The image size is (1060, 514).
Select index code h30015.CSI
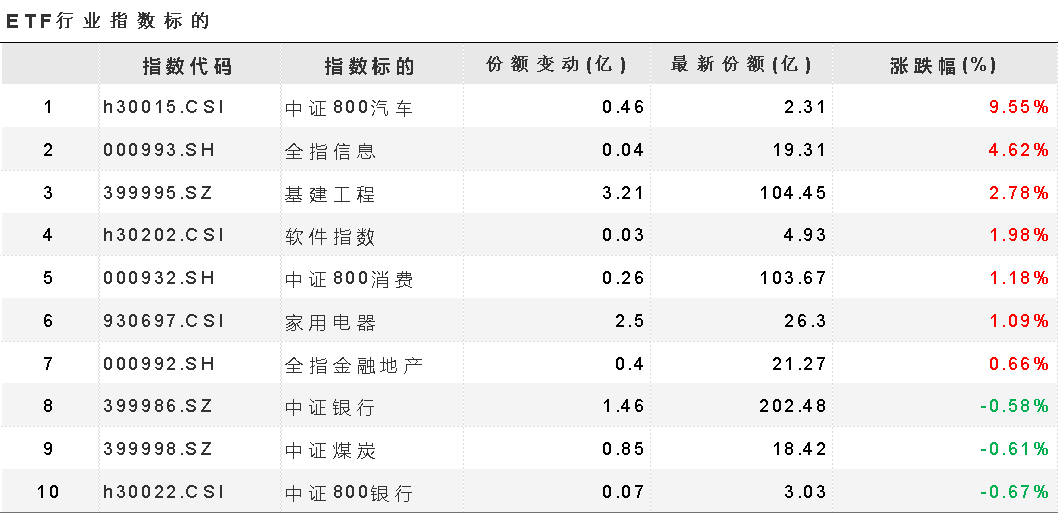tap(164, 107)
